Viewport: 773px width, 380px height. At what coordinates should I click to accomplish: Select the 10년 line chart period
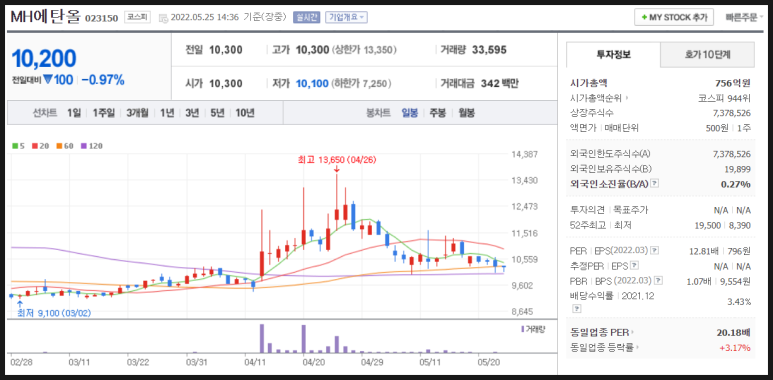coord(245,113)
